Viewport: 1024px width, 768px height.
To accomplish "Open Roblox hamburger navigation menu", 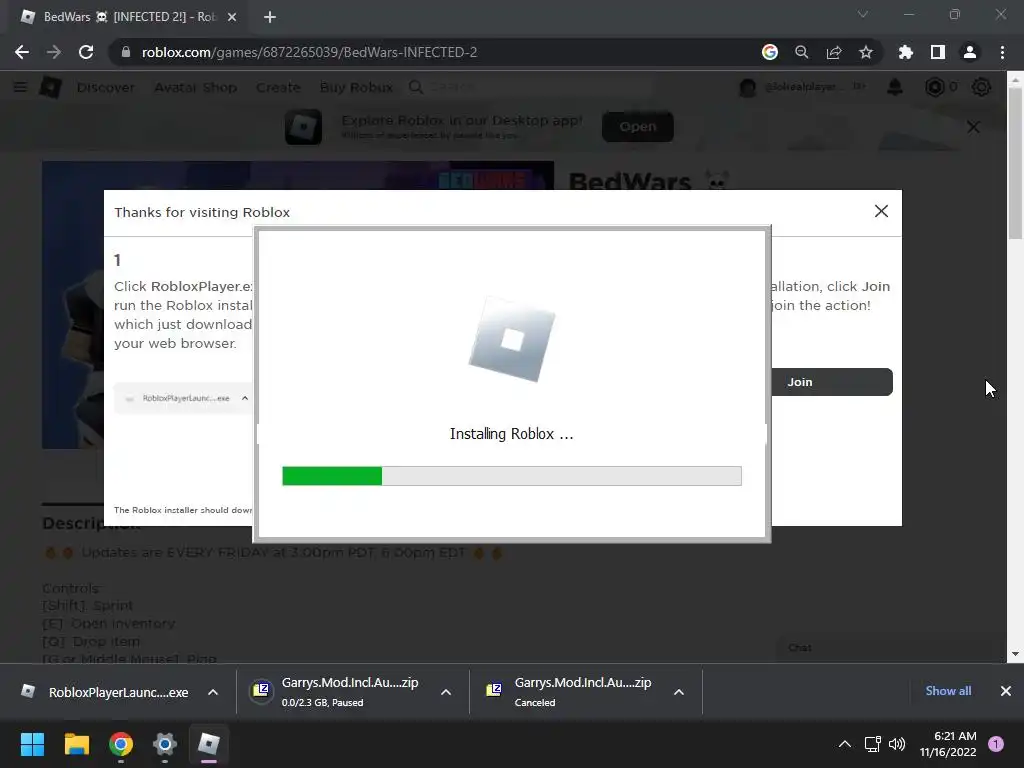I will pyautogui.click(x=20, y=87).
